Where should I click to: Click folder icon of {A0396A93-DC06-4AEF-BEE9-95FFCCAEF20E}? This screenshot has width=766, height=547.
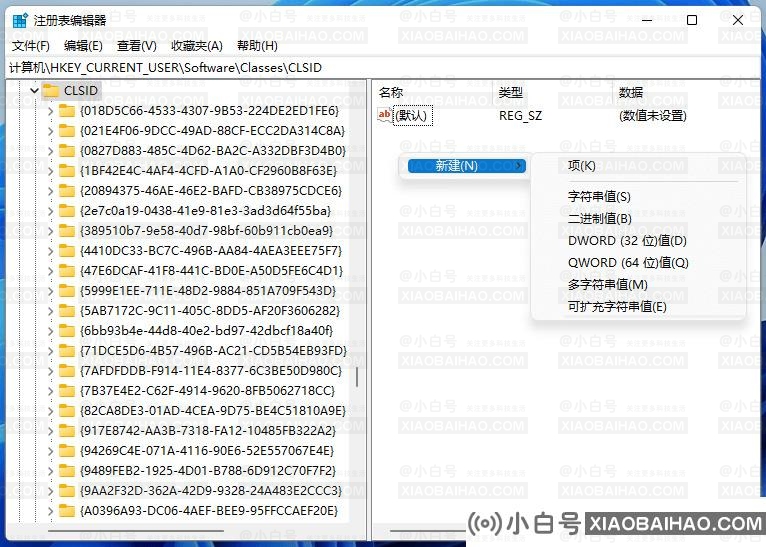[x=67, y=511]
